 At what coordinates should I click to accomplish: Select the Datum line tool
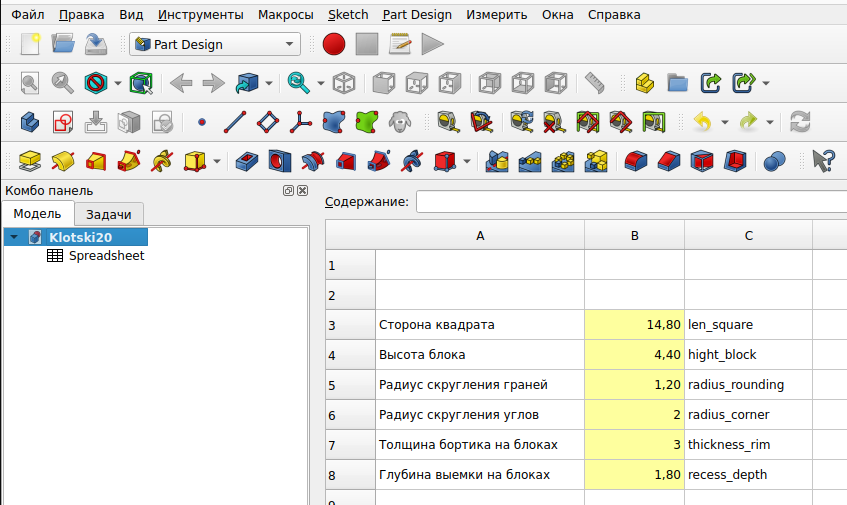[235, 122]
